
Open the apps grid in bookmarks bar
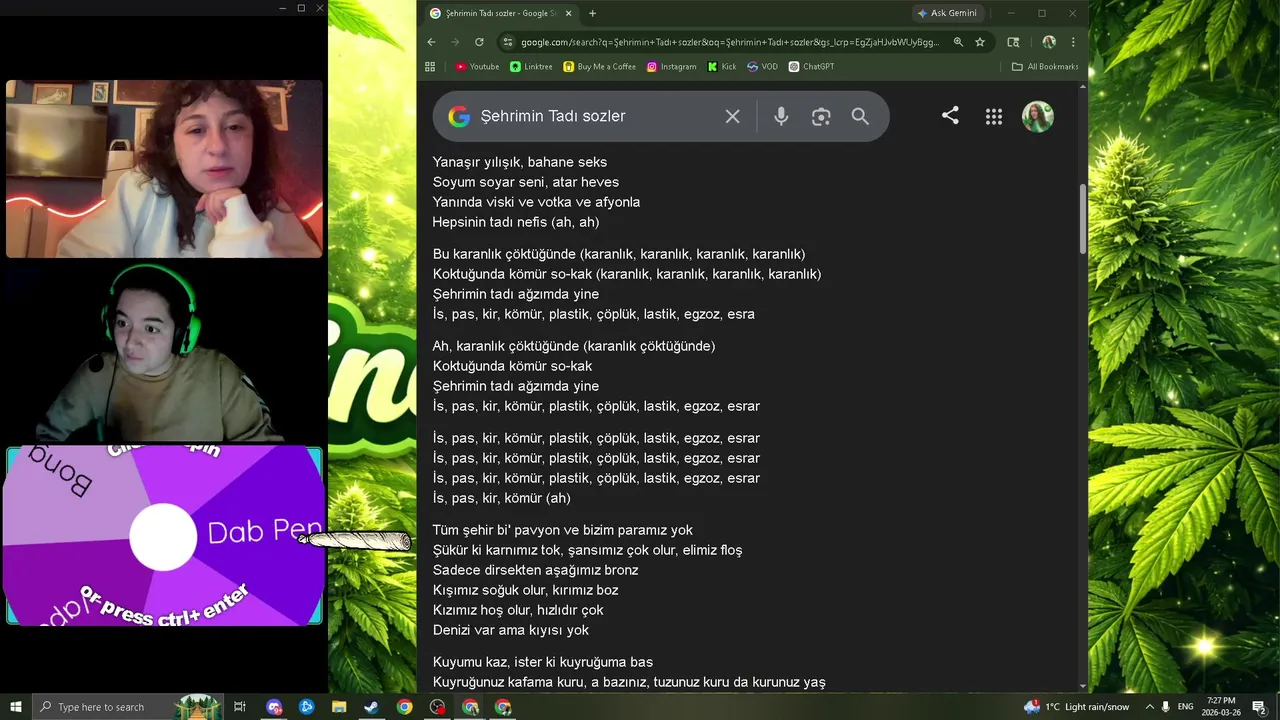click(430, 67)
